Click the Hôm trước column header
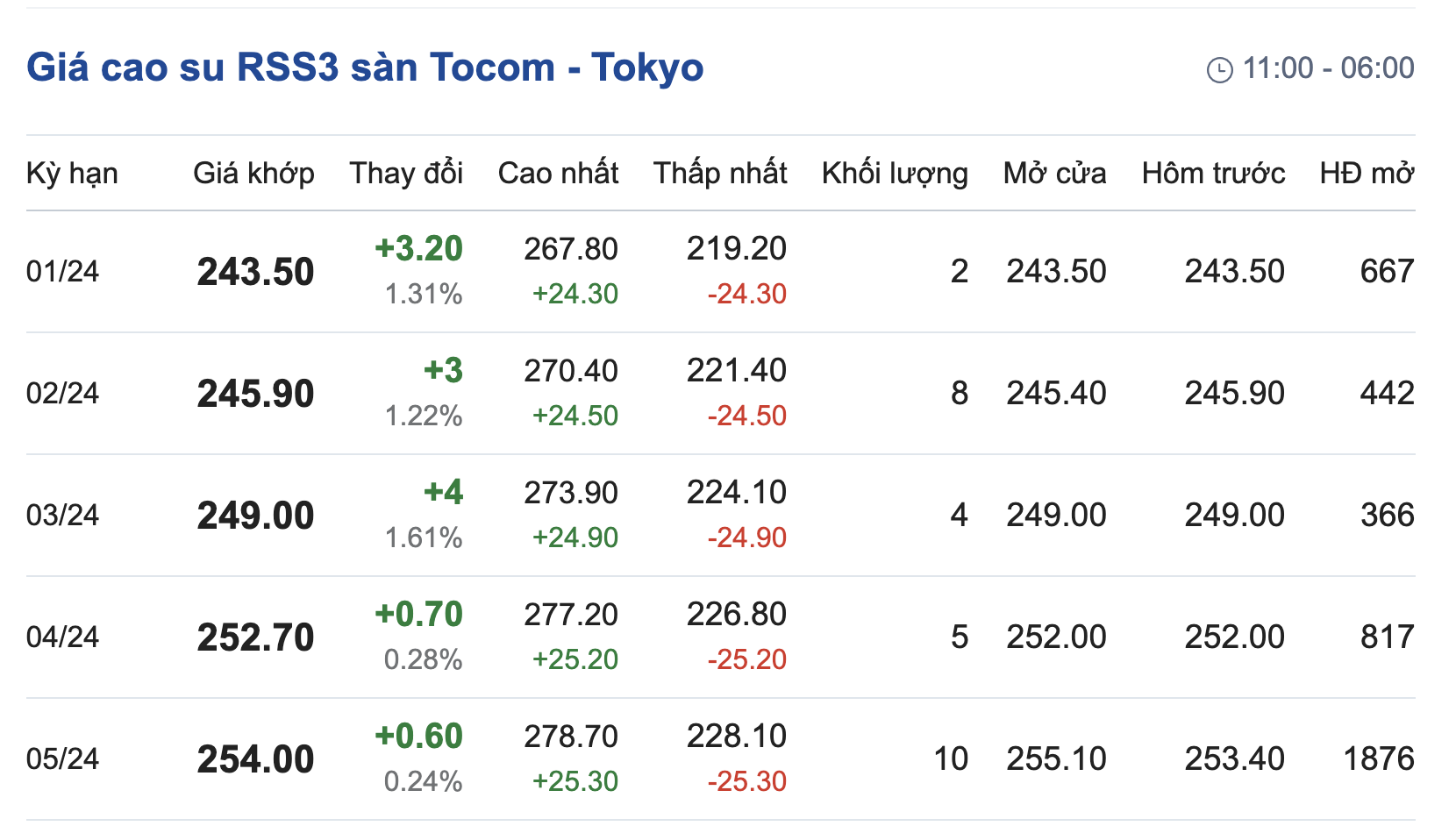 [1213, 174]
